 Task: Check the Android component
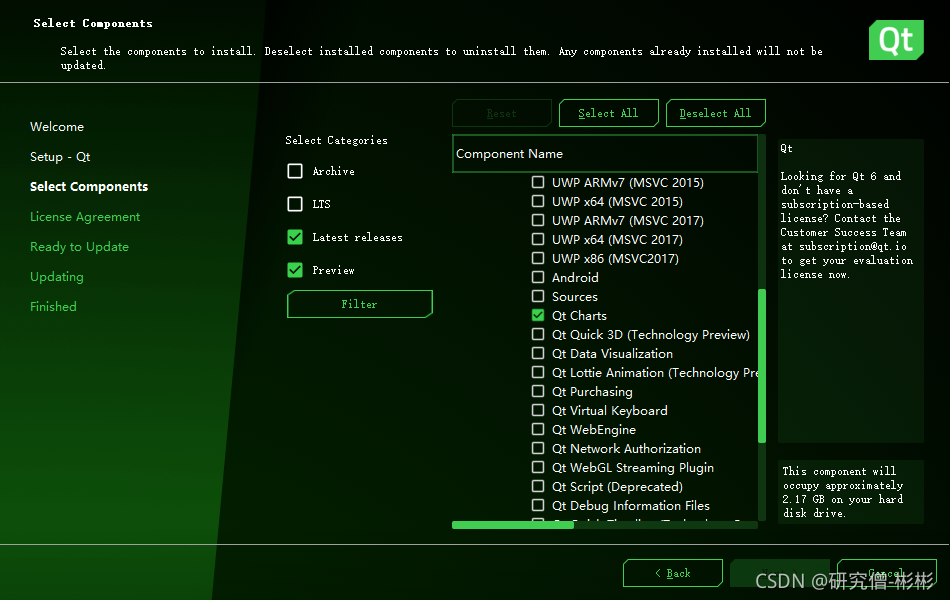click(x=538, y=277)
